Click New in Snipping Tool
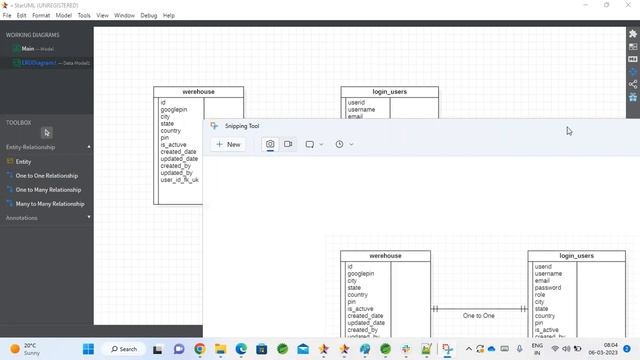 click(x=228, y=144)
